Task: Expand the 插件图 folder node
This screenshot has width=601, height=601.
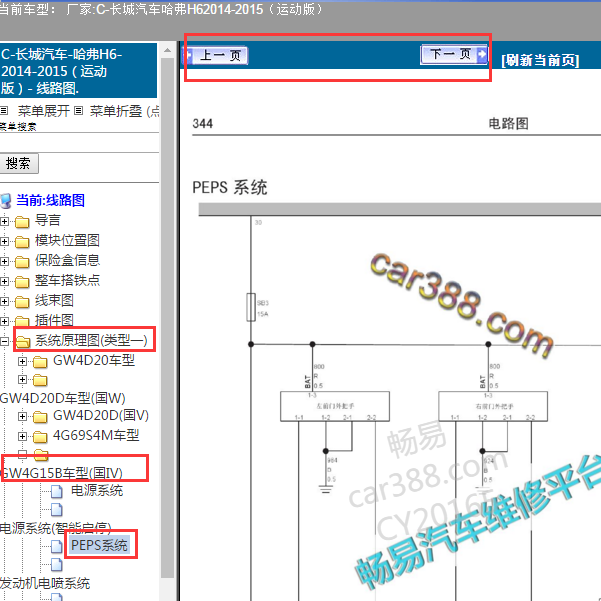Action: (4, 321)
